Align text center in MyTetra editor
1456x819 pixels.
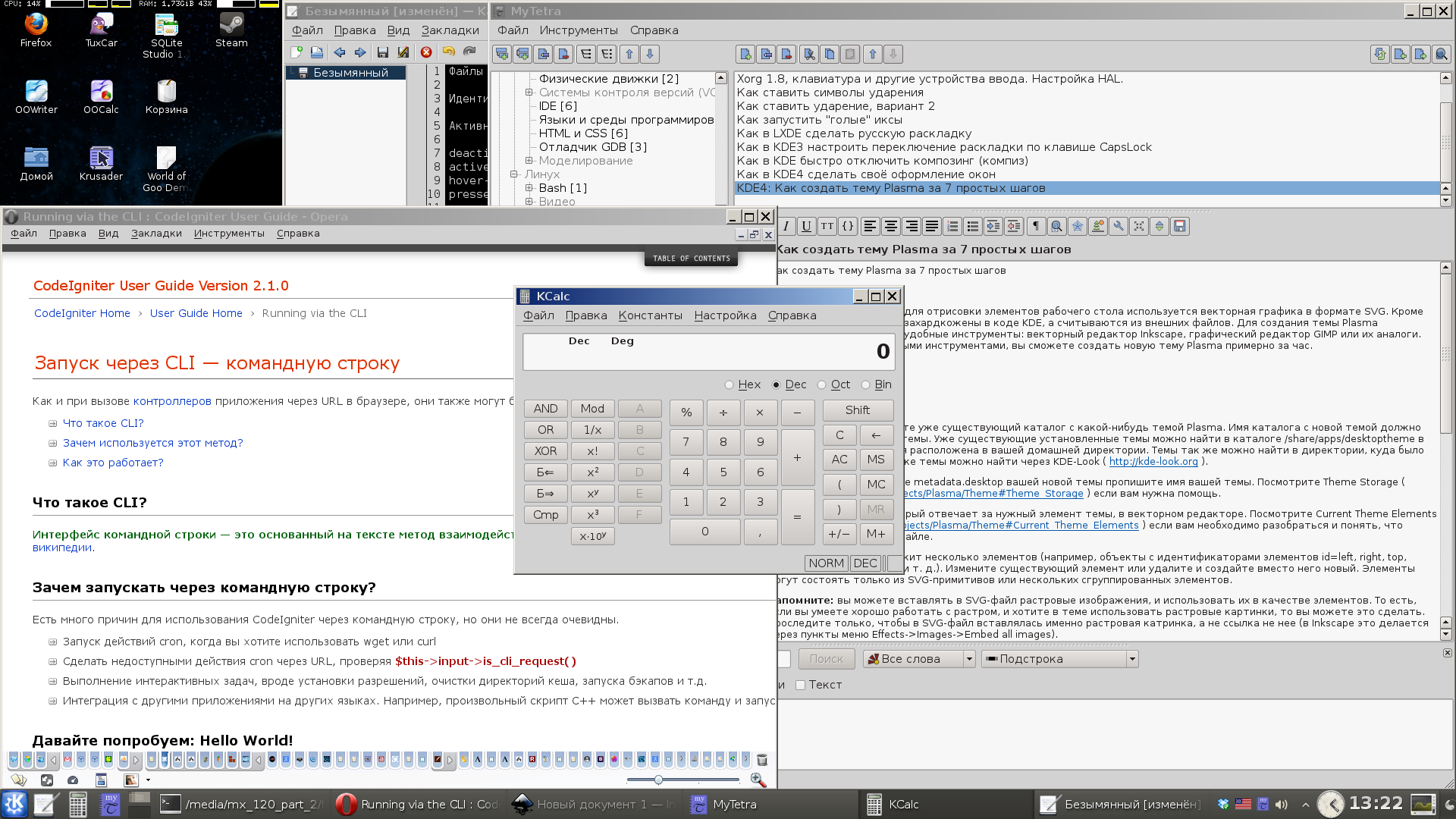(x=891, y=226)
